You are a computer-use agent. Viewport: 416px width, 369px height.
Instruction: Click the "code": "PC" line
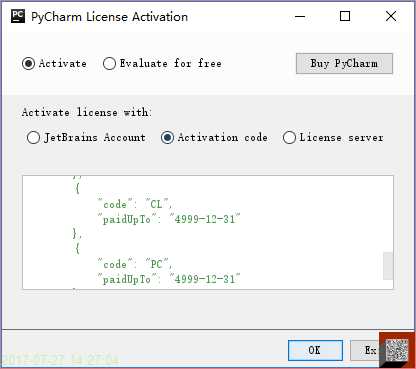pyautogui.click(x=135, y=264)
